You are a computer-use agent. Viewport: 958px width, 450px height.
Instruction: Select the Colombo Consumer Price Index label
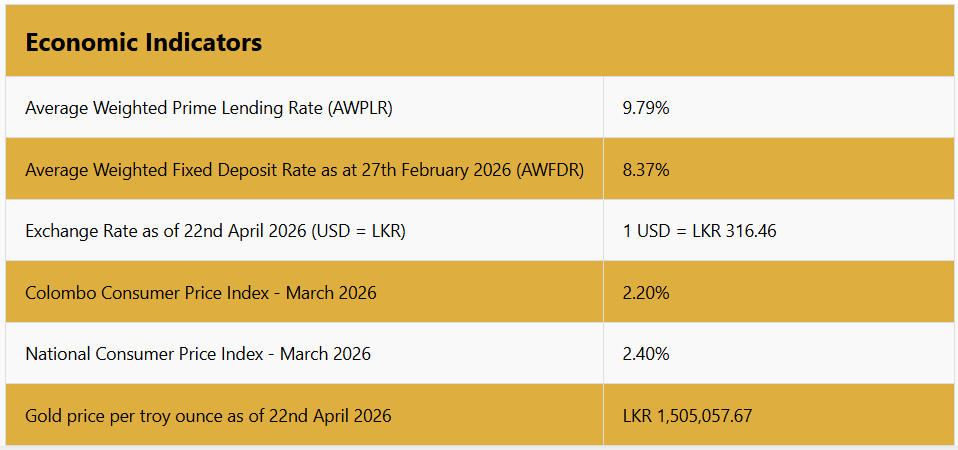click(x=200, y=293)
